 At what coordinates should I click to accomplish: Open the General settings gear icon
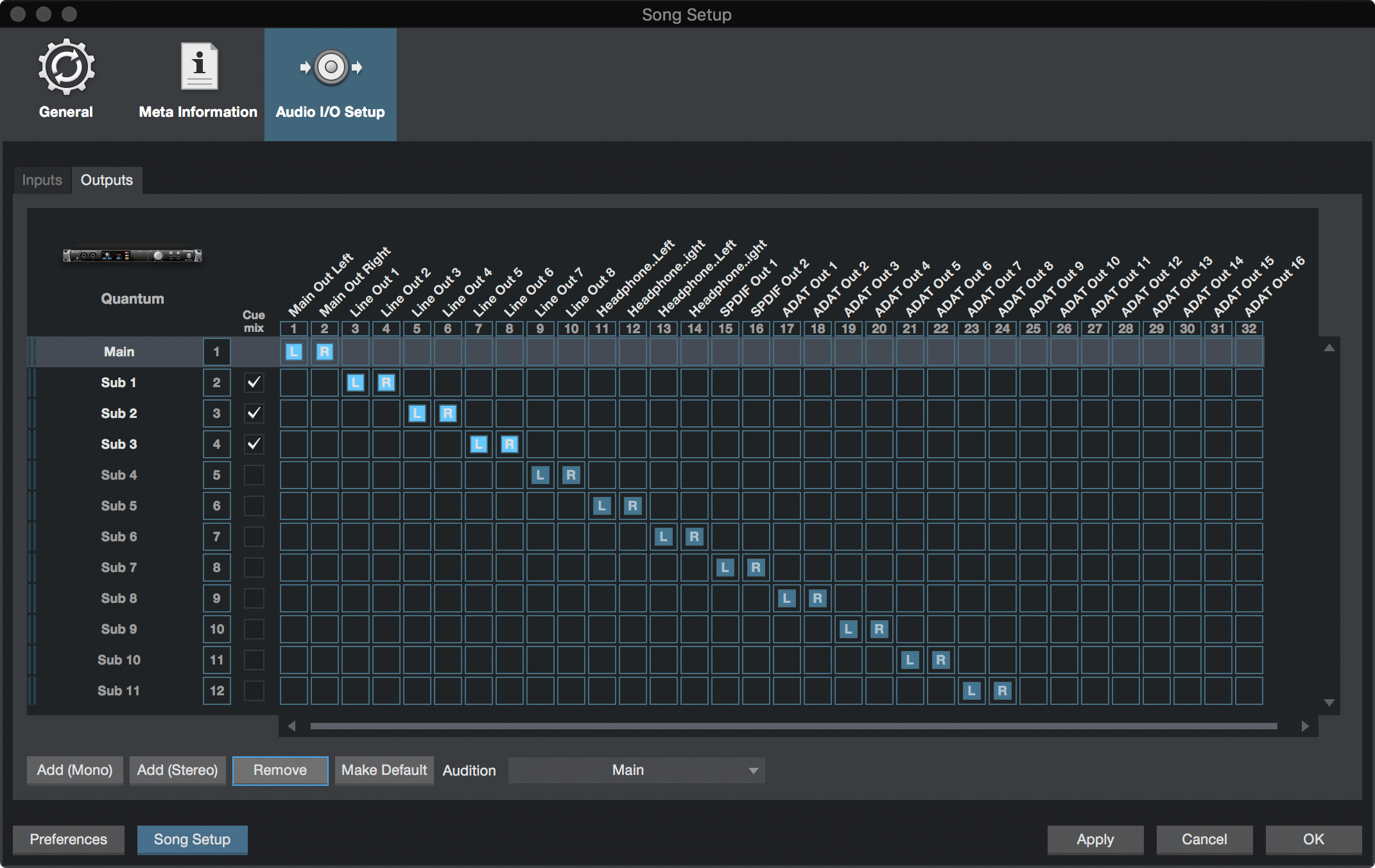point(66,68)
